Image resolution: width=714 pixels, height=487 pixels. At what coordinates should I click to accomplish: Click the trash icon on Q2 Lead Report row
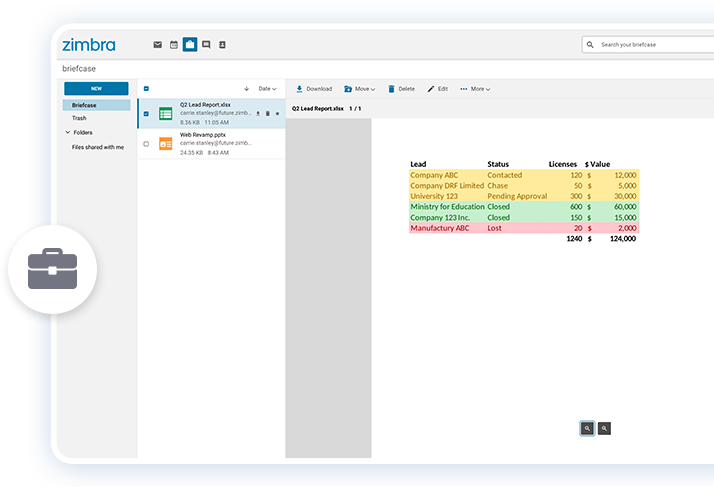pyautogui.click(x=267, y=113)
